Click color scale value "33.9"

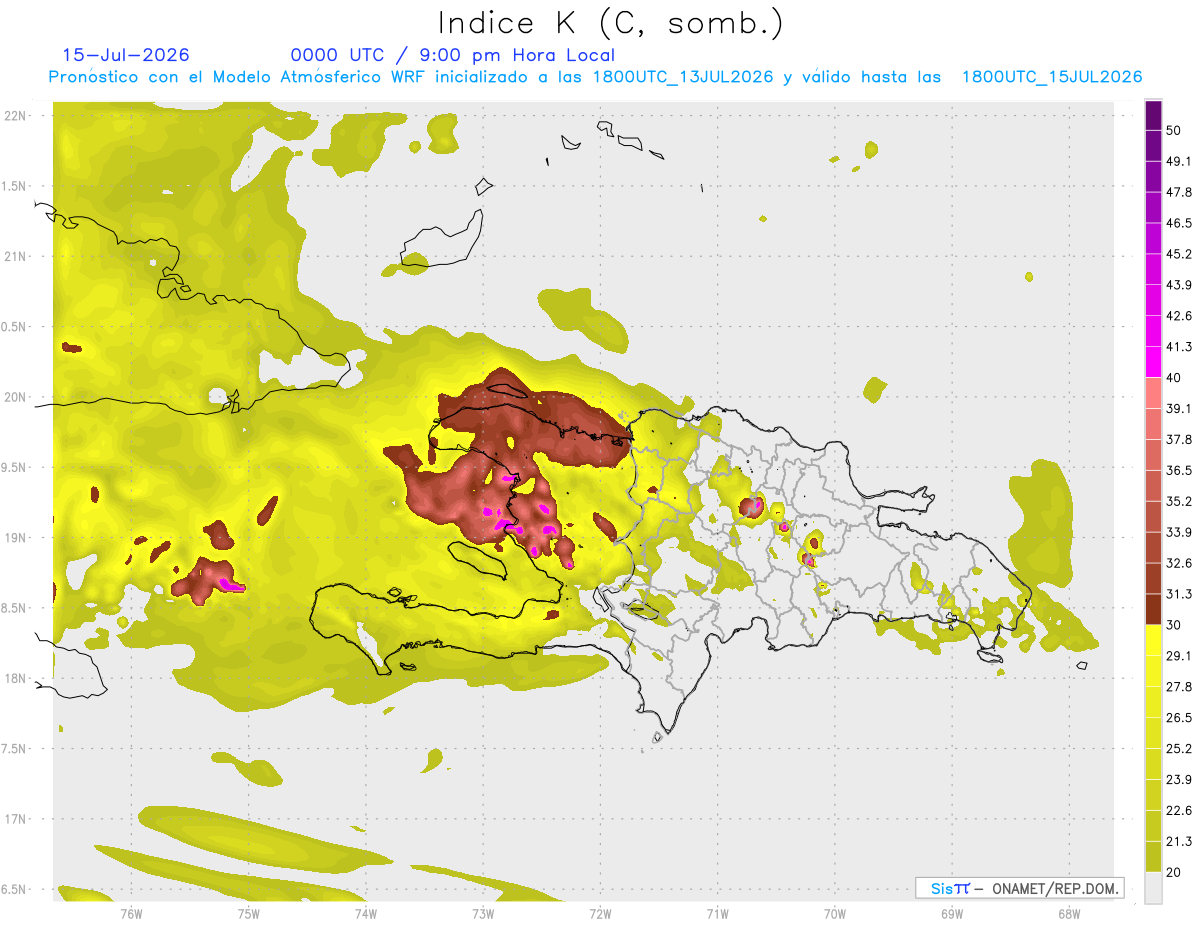tap(1179, 532)
